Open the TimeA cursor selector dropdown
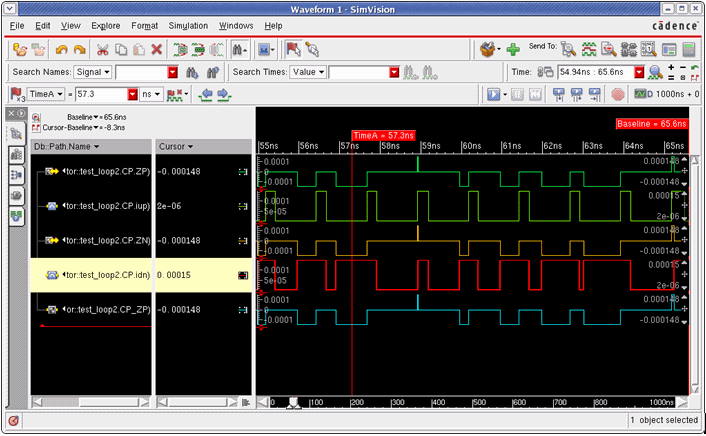 point(46,94)
